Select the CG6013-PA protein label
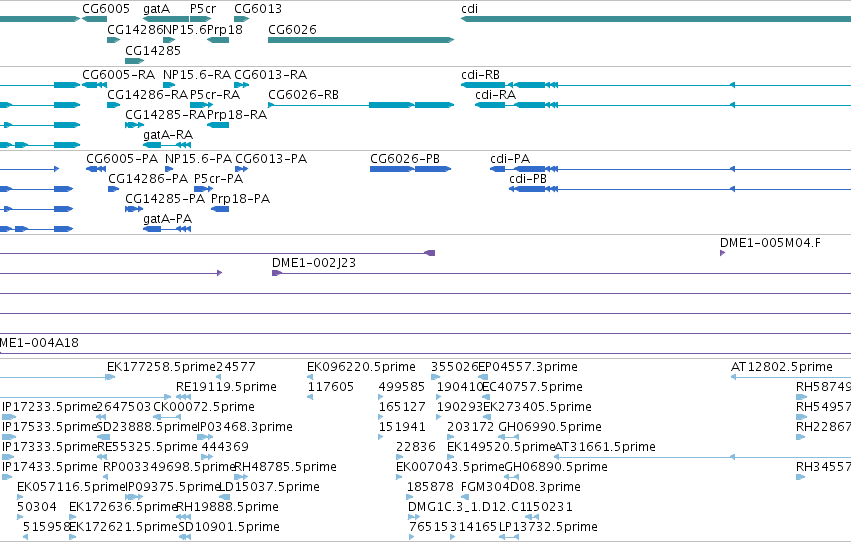The width and height of the screenshot is (851, 542). click(271, 158)
